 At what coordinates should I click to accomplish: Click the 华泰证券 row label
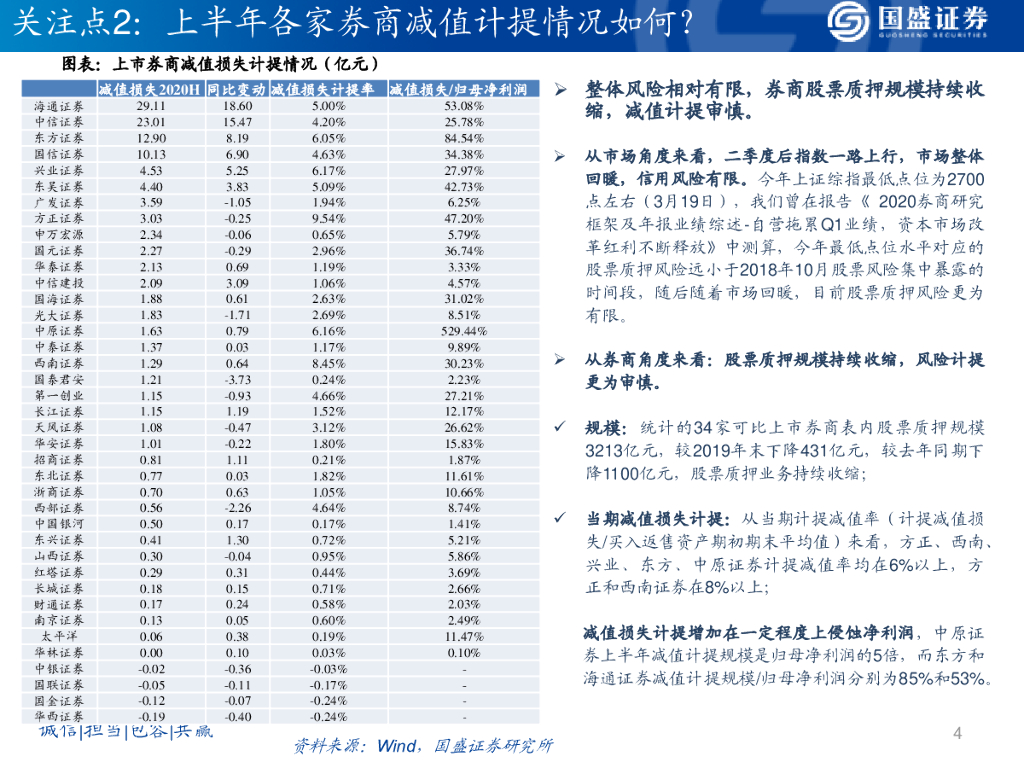(59, 267)
